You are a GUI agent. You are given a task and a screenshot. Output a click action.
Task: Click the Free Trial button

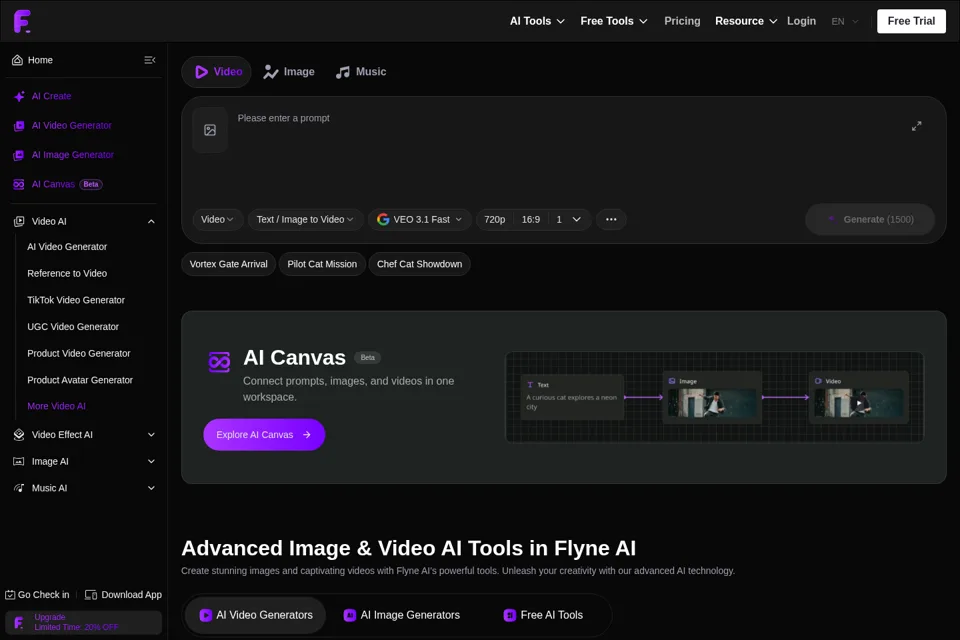(x=911, y=21)
